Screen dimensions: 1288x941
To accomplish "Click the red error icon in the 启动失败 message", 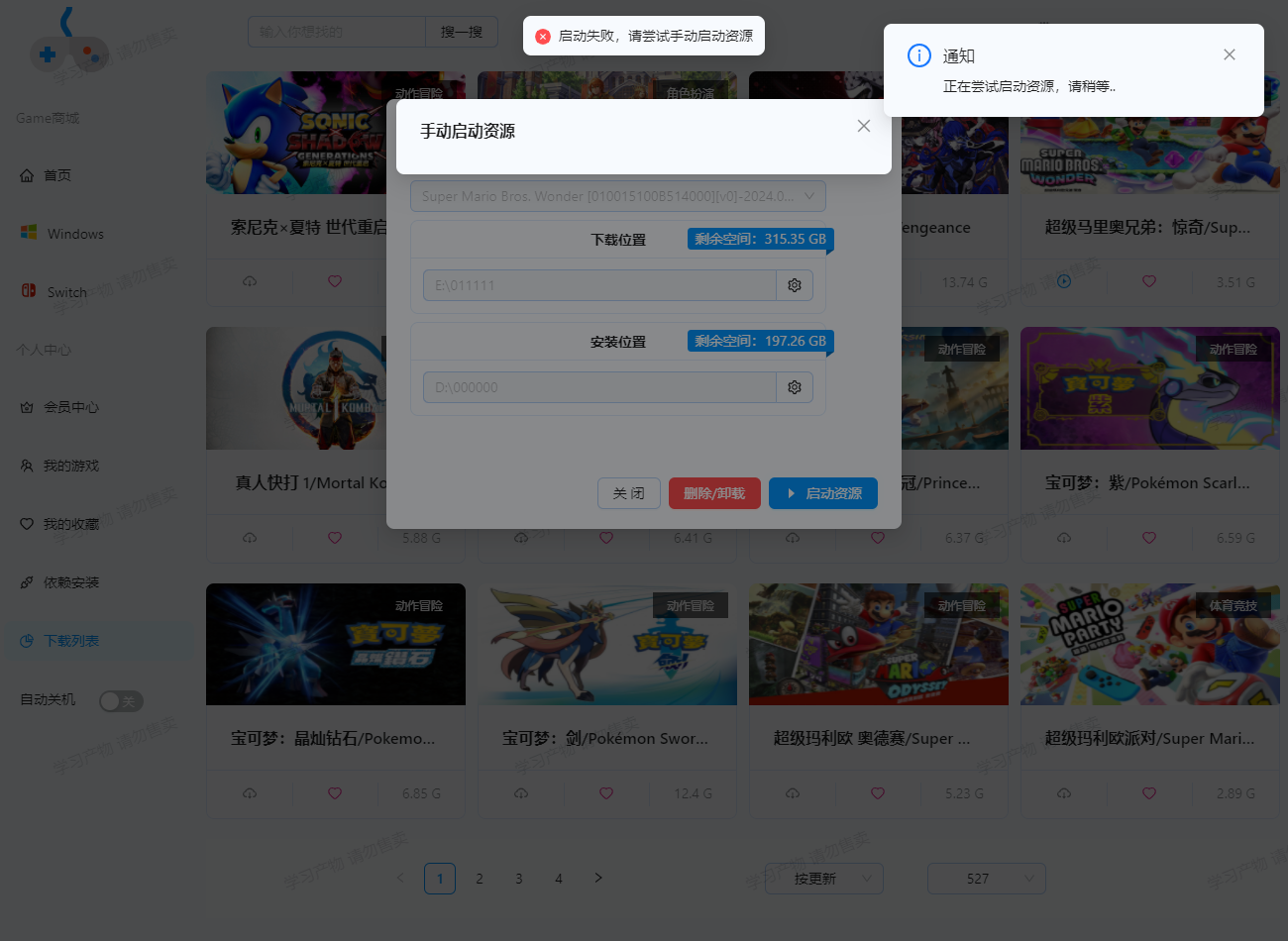I will [543, 36].
